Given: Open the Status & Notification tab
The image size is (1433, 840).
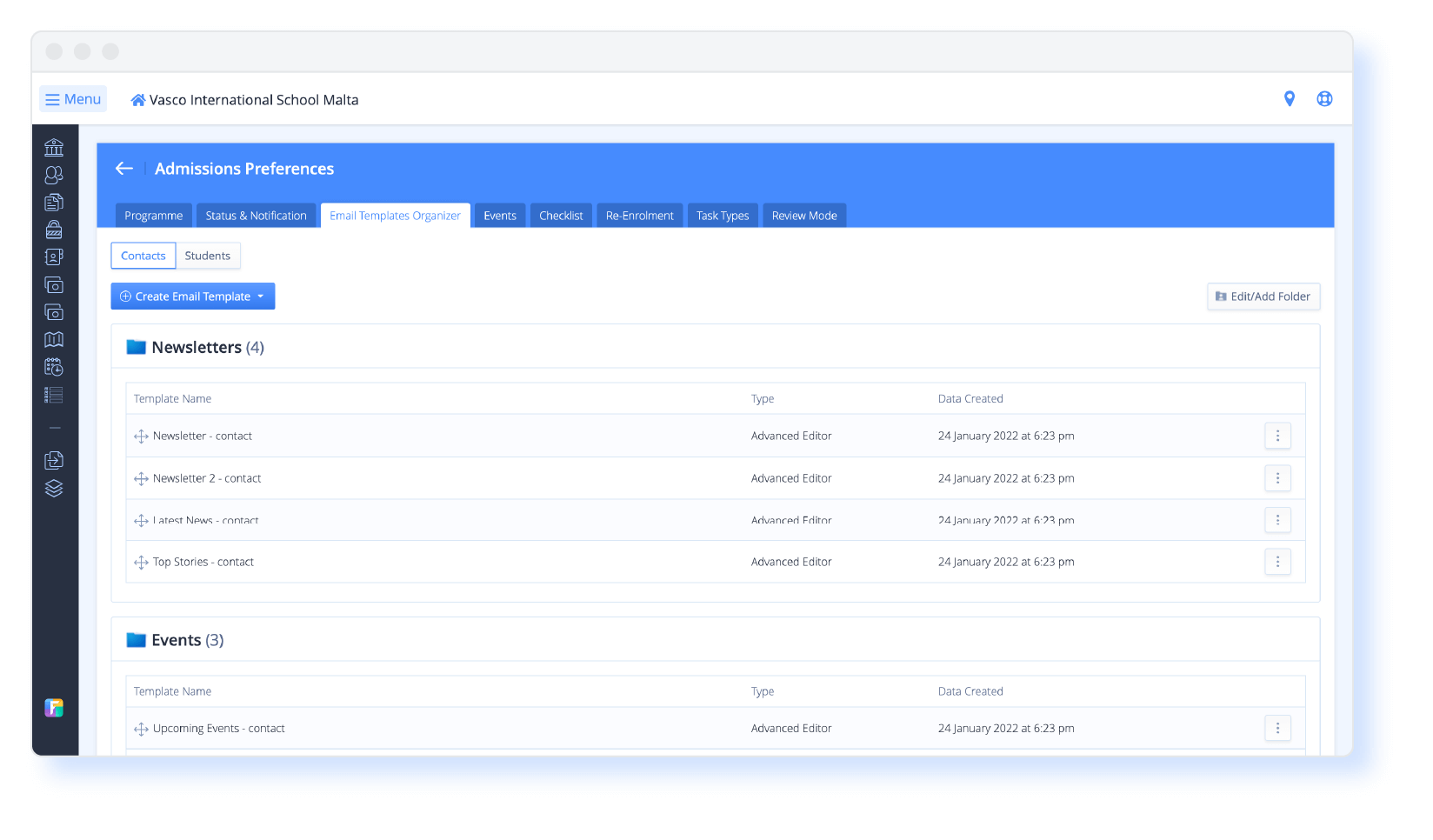Looking at the screenshot, I should (x=256, y=216).
